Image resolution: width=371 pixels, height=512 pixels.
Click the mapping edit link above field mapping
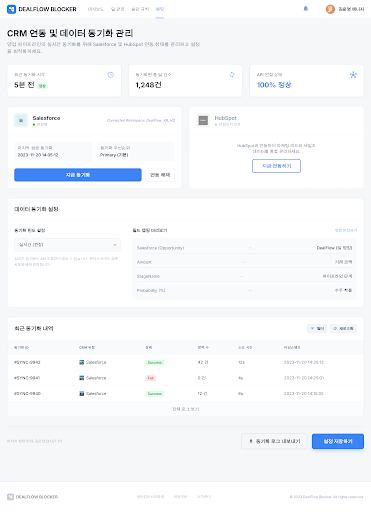(x=346, y=230)
